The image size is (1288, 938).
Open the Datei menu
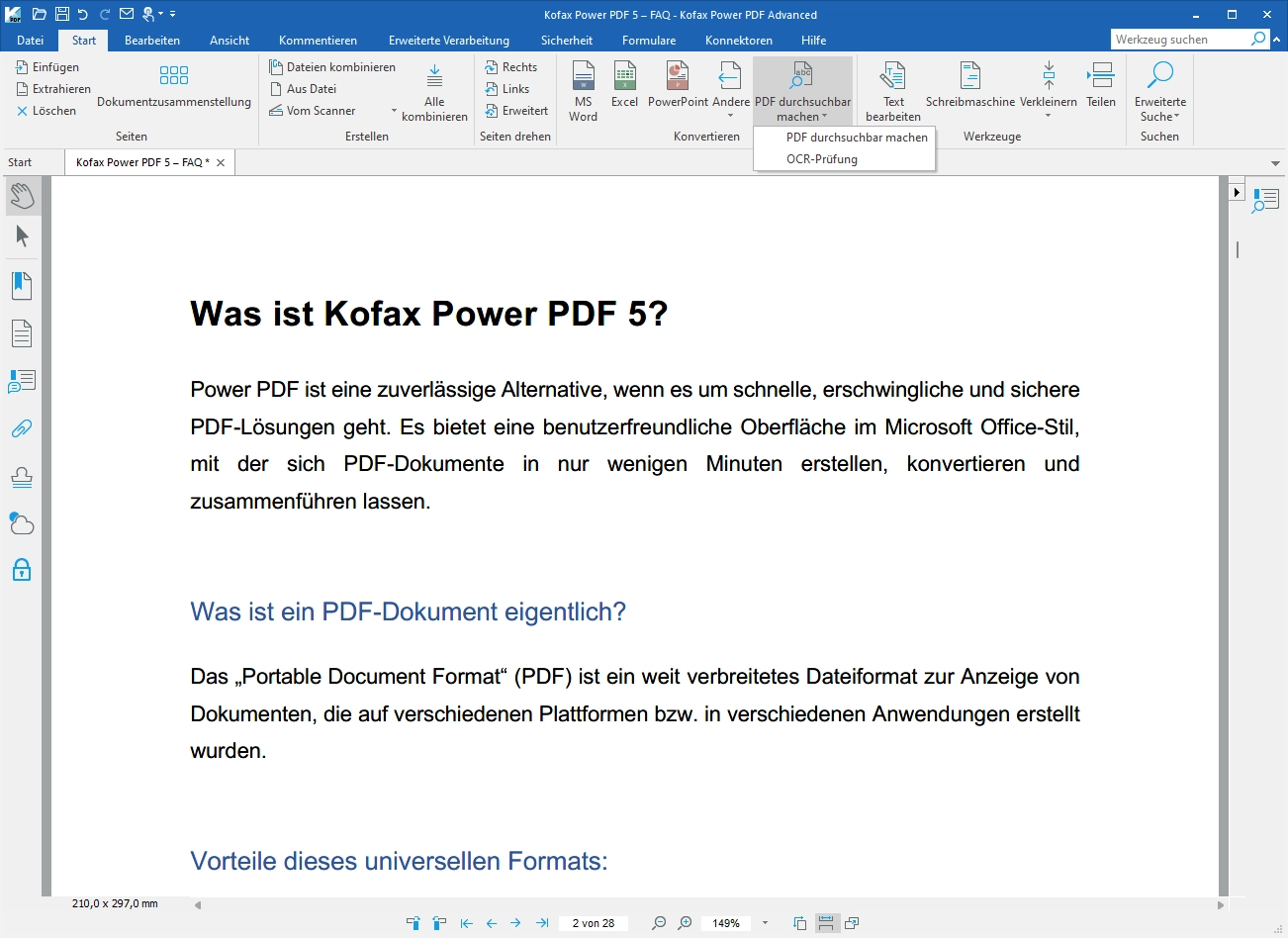(30, 41)
